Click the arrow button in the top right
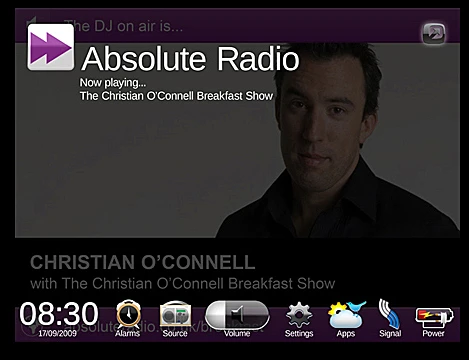Screen dimensions: 469x360 434,33
